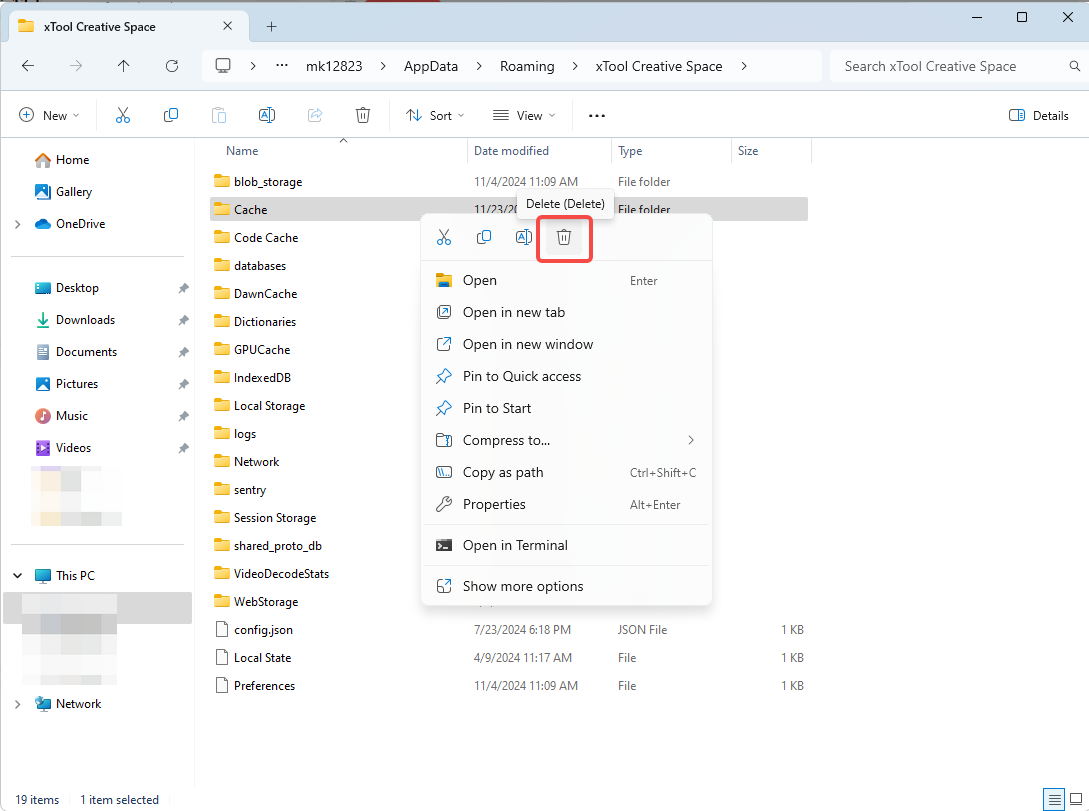1089x811 pixels.
Task: Expand the Compress to submenu arrow
Action: click(x=690, y=440)
